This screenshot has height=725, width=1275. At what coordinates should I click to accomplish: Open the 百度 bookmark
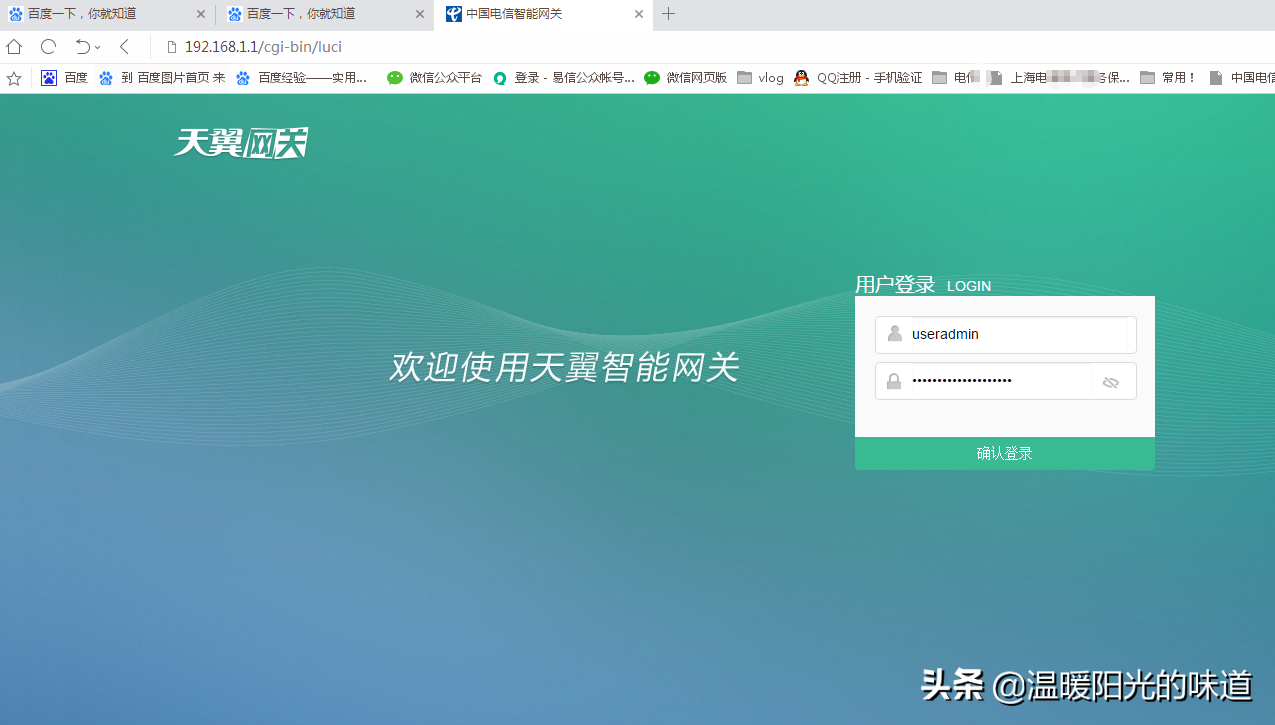pyautogui.click(x=65, y=78)
